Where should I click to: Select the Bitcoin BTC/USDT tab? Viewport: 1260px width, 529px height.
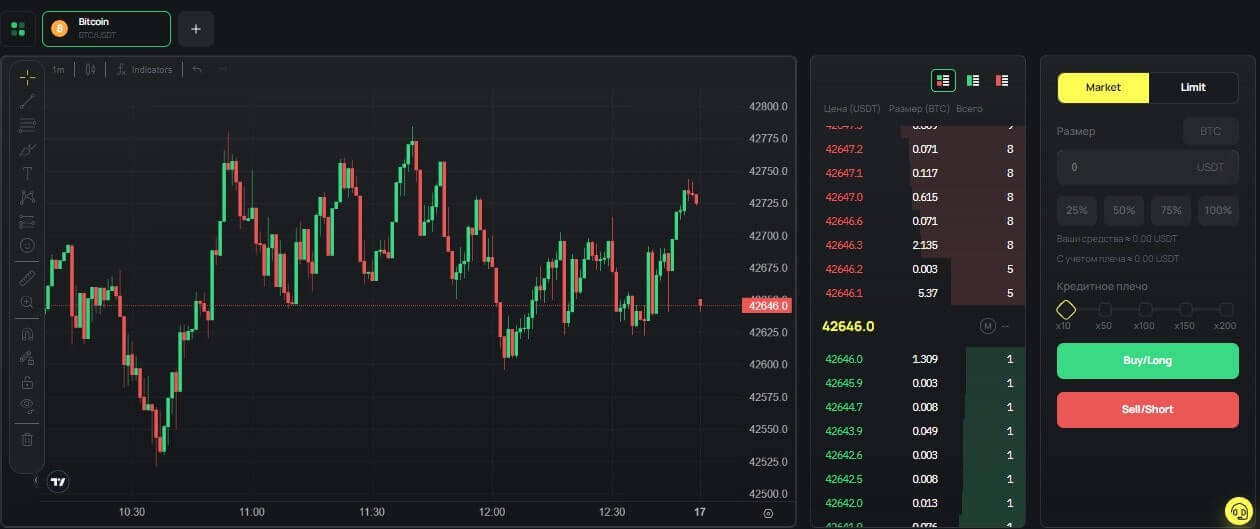click(x=106, y=29)
